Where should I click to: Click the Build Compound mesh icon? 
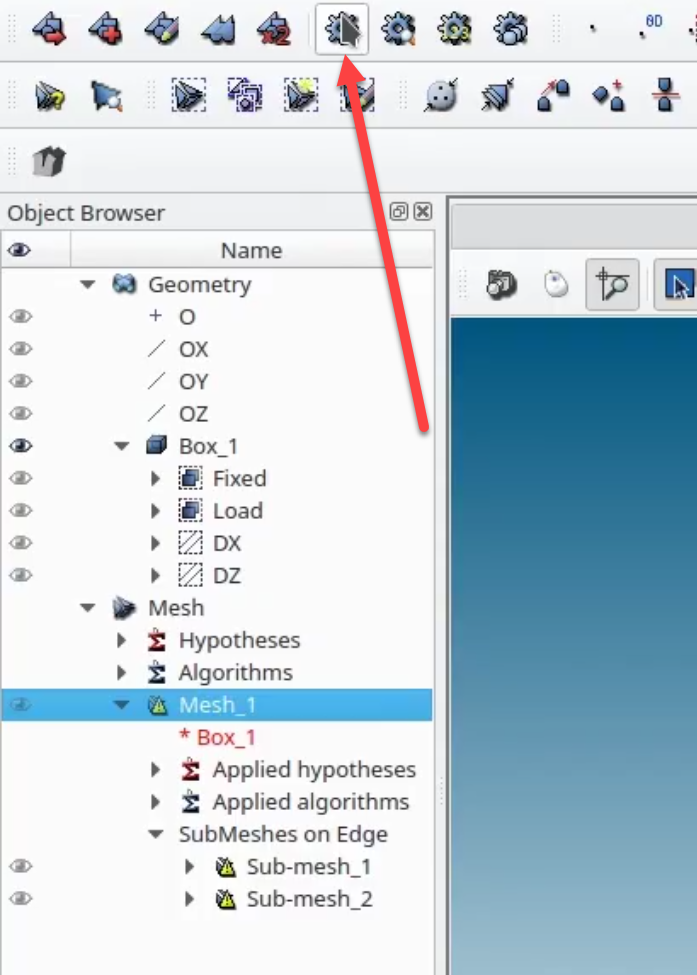[218, 29]
